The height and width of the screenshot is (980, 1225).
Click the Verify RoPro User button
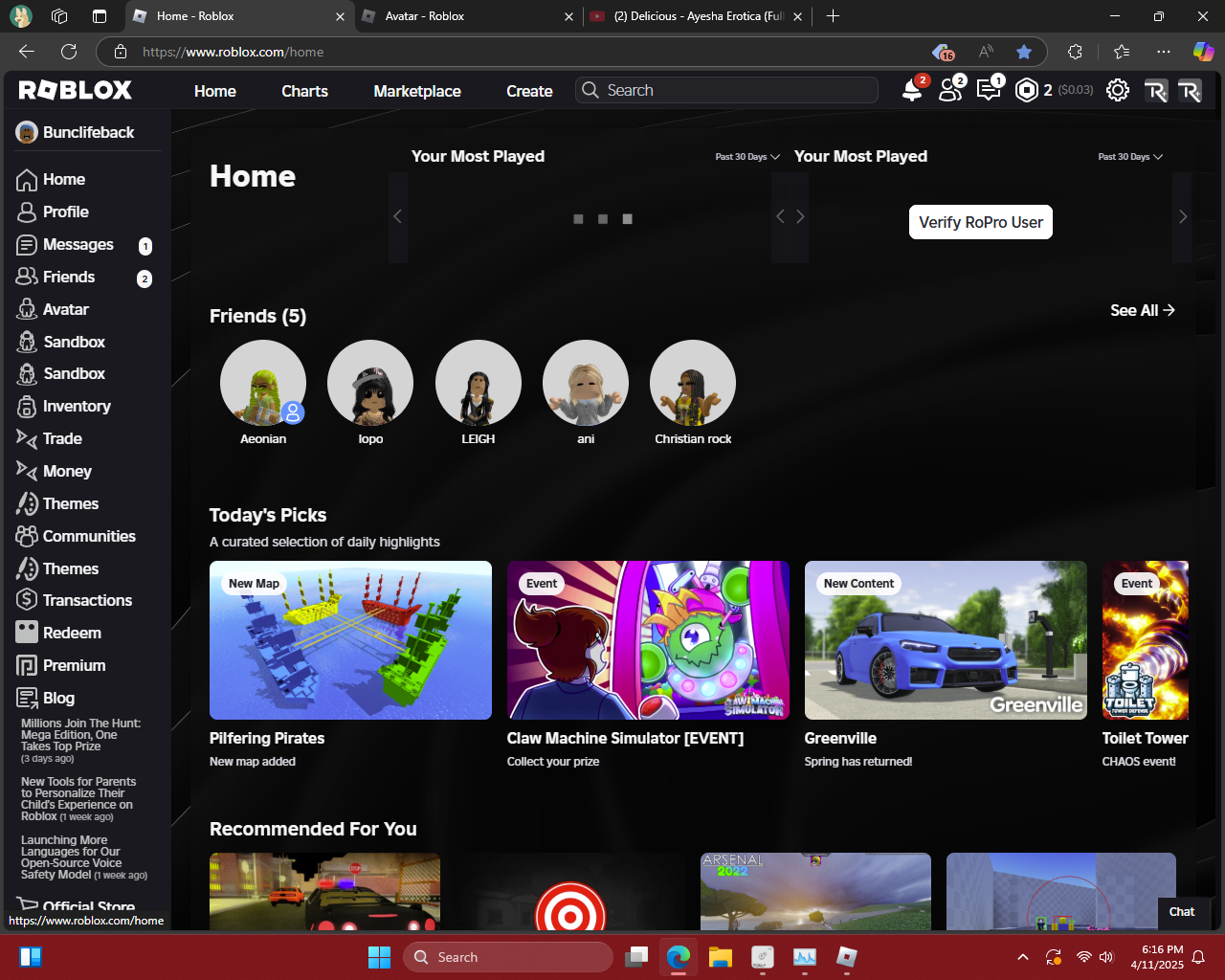(x=981, y=222)
